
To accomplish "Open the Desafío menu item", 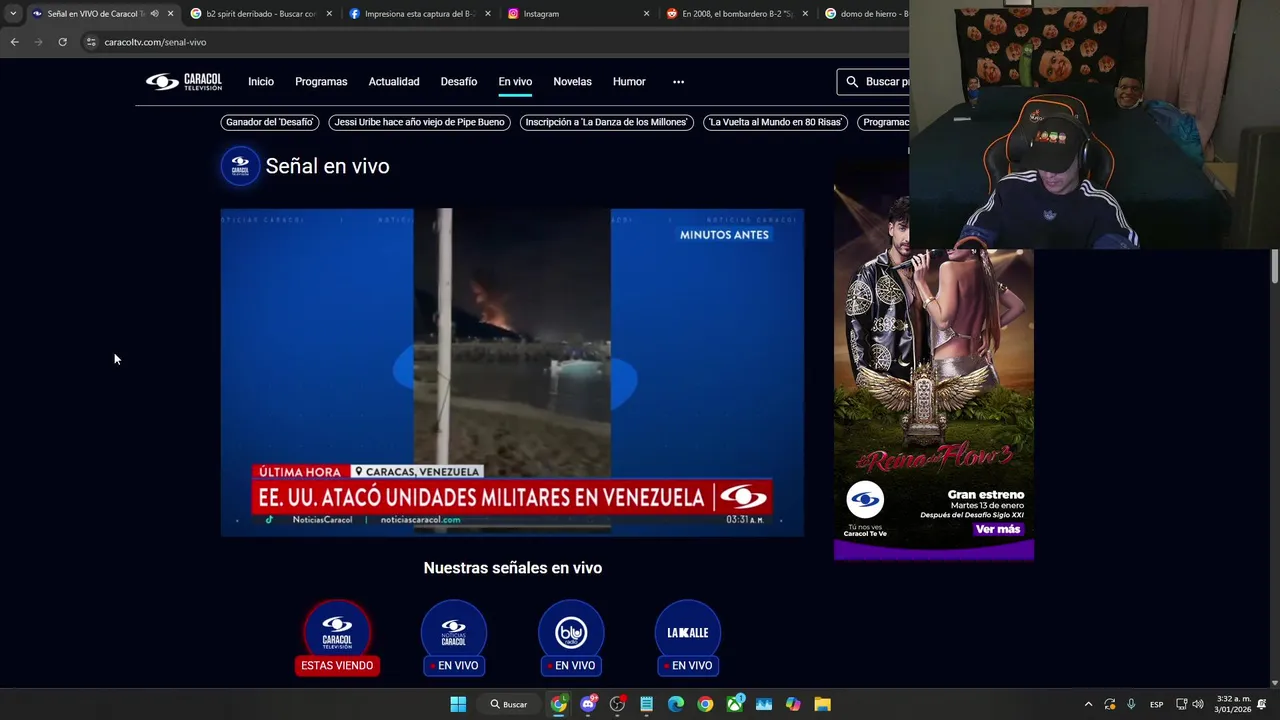I will (459, 82).
